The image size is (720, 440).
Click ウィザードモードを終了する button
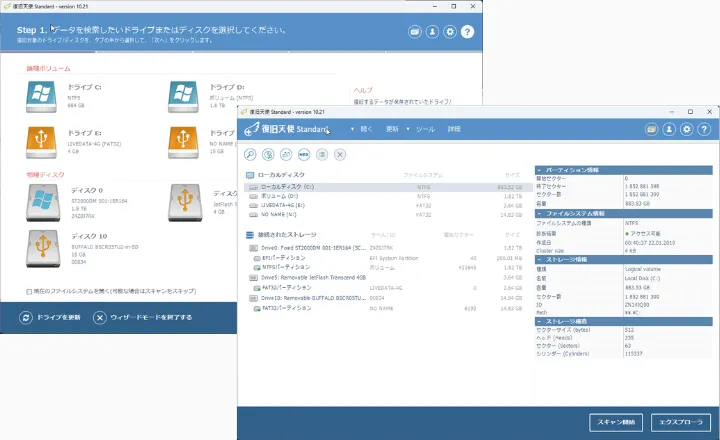coord(142,317)
